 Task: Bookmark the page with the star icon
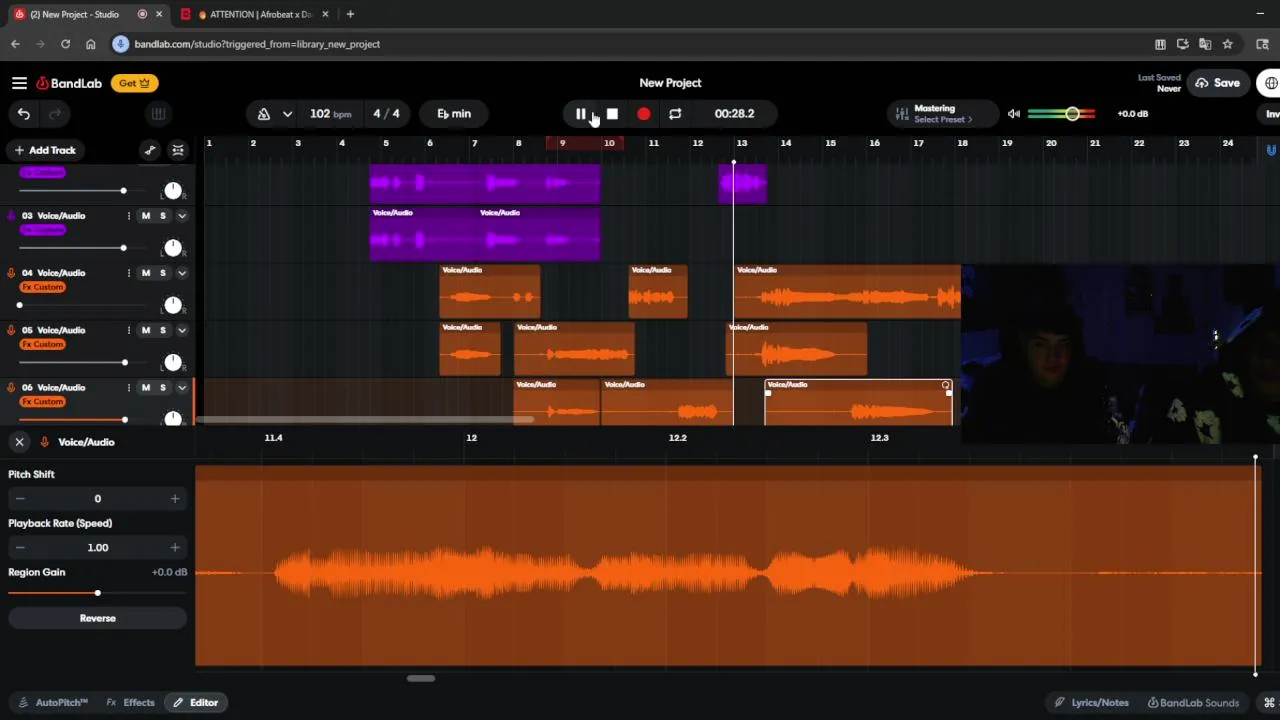(x=1228, y=44)
